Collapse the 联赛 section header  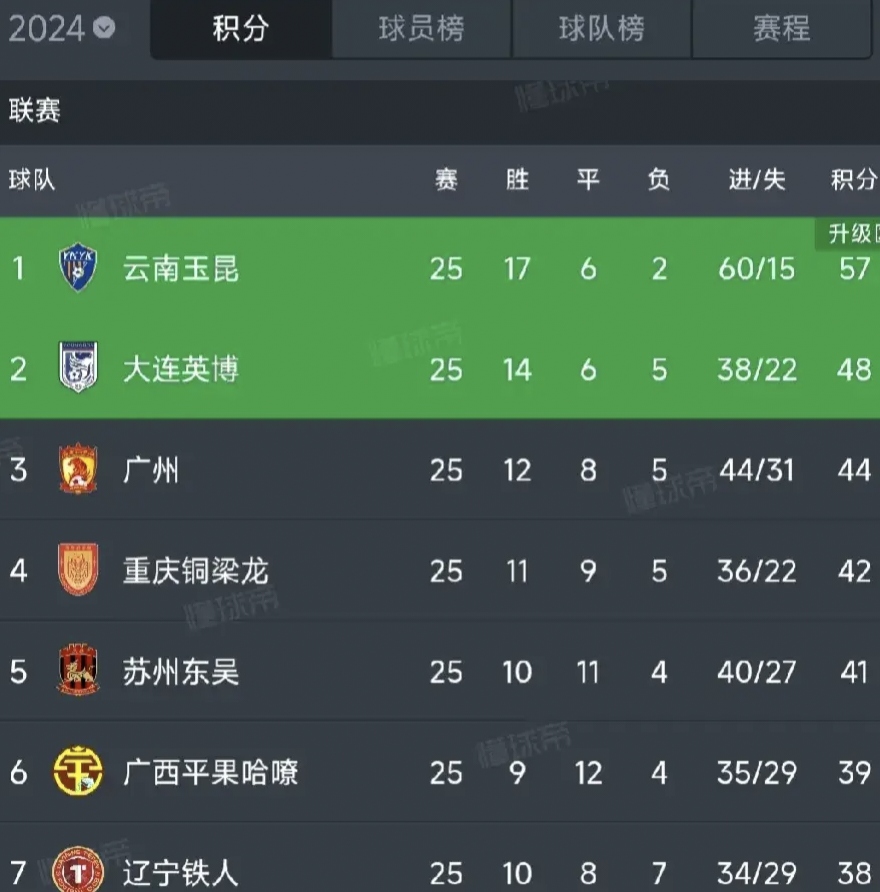tap(32, 111)
